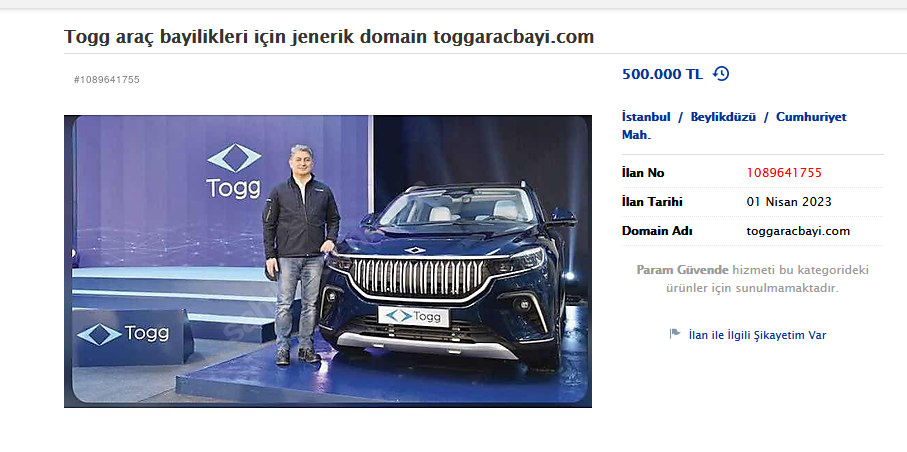The width and height of the screenshot is (907, 452).
Task: Click the listing date 01 Nisan 2023
Action: tap(789, 202)
